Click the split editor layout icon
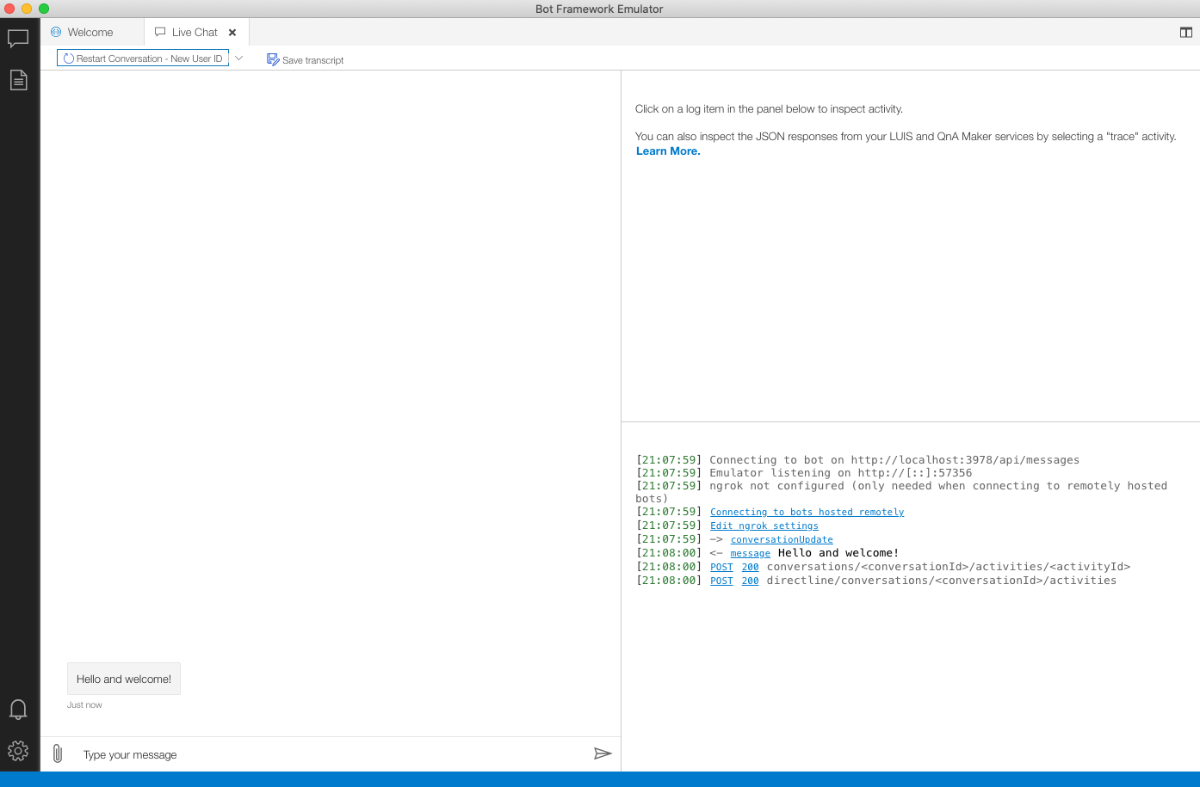1200x787 pixels. 1186,32
